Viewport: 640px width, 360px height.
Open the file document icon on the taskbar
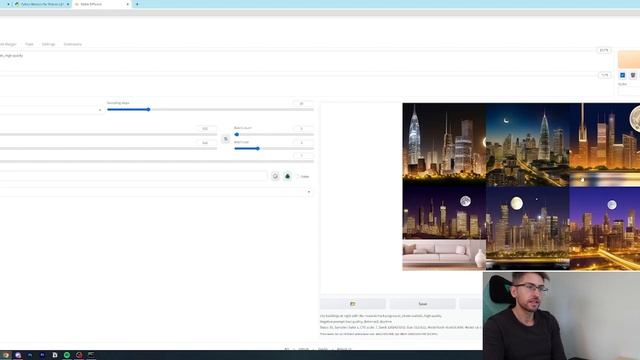click(55, 355)
